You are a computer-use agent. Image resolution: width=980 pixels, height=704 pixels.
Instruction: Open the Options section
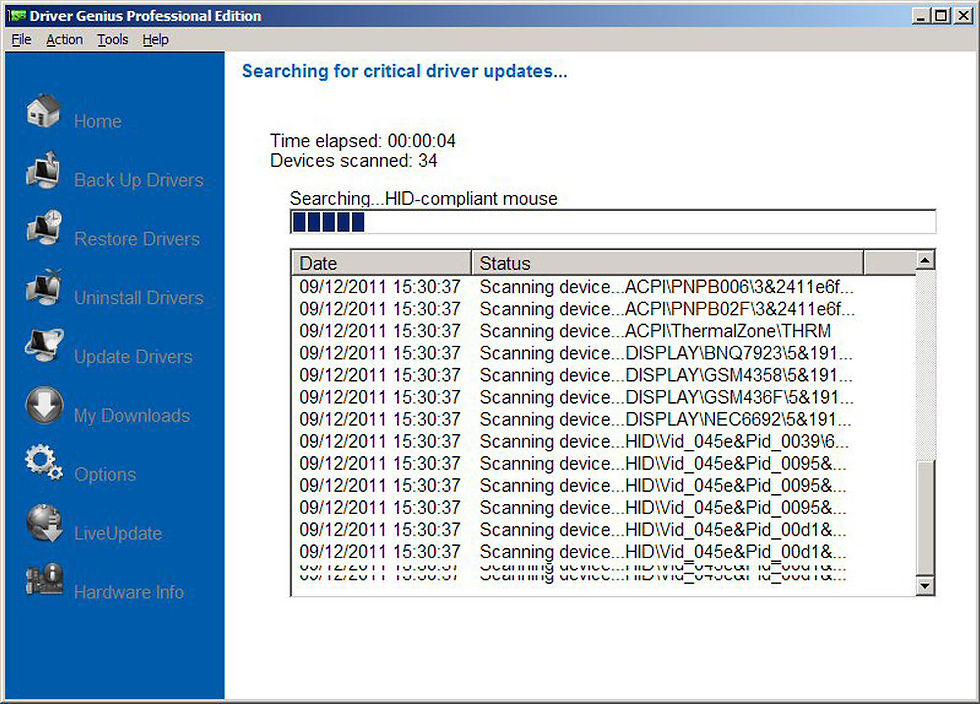click(105, 475)
